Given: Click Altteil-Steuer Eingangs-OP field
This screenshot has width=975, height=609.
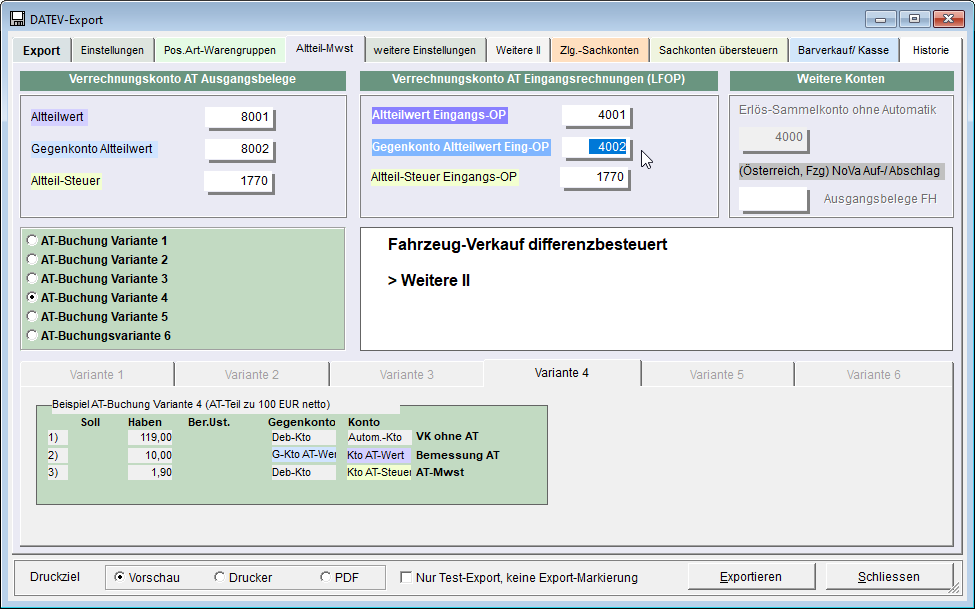Looking at the screenshot, I should click(594, 177).
